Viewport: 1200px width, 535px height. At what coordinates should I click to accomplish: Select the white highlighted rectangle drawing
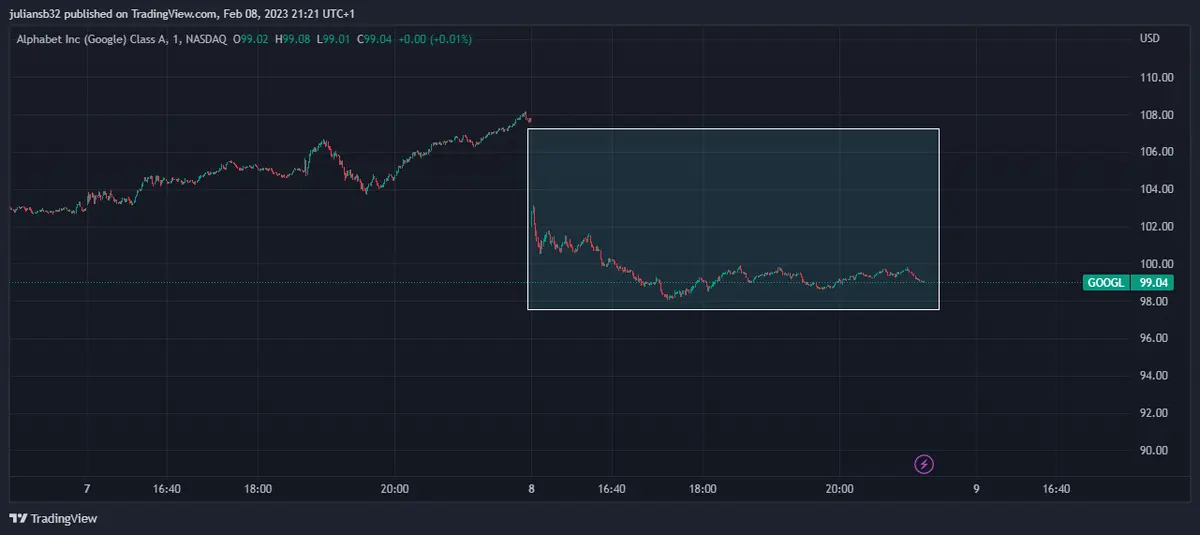pyautogui.click(x=733, y=129)
